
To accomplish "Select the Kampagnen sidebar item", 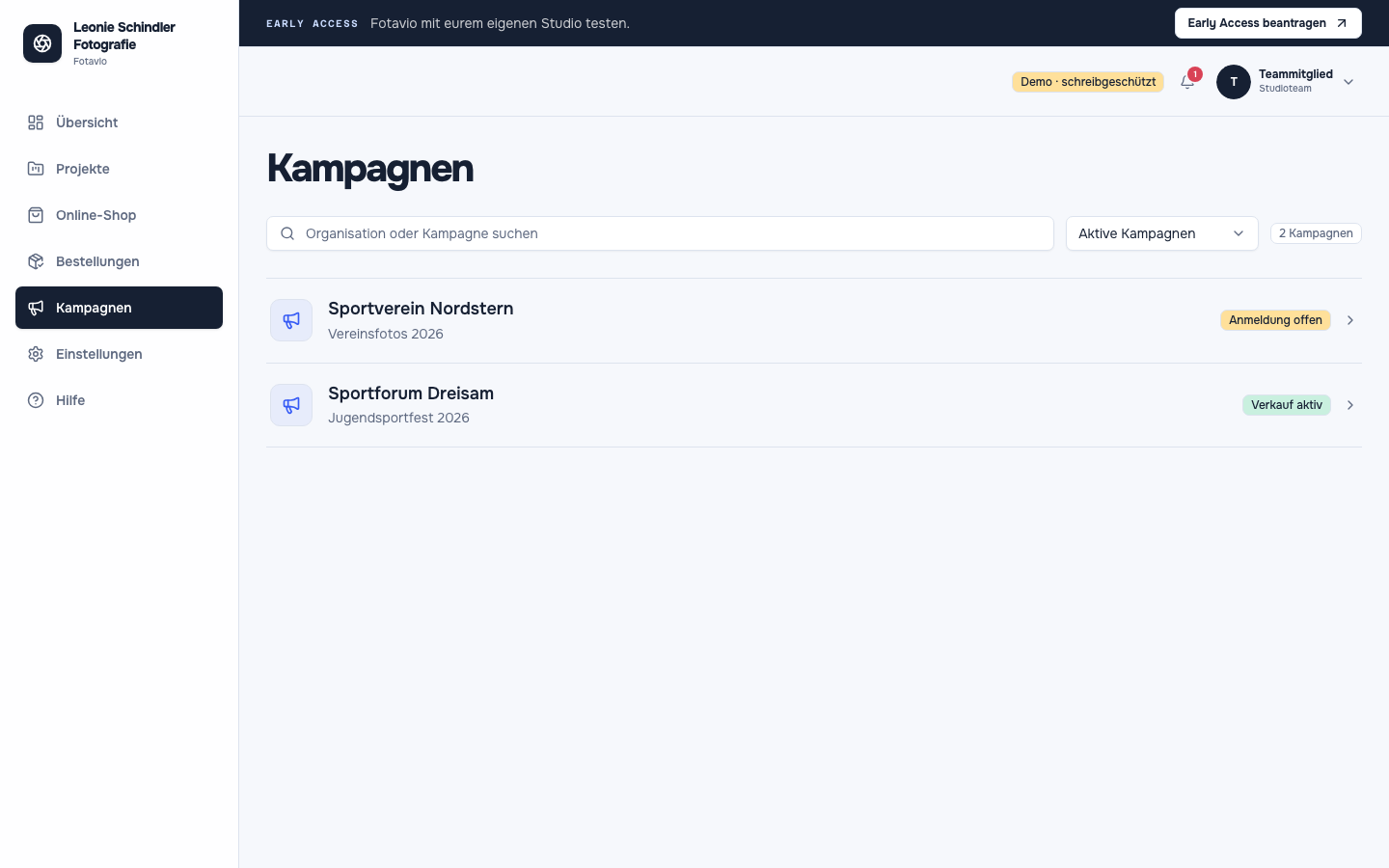I will pyautogui.click(x=119, y=308).
